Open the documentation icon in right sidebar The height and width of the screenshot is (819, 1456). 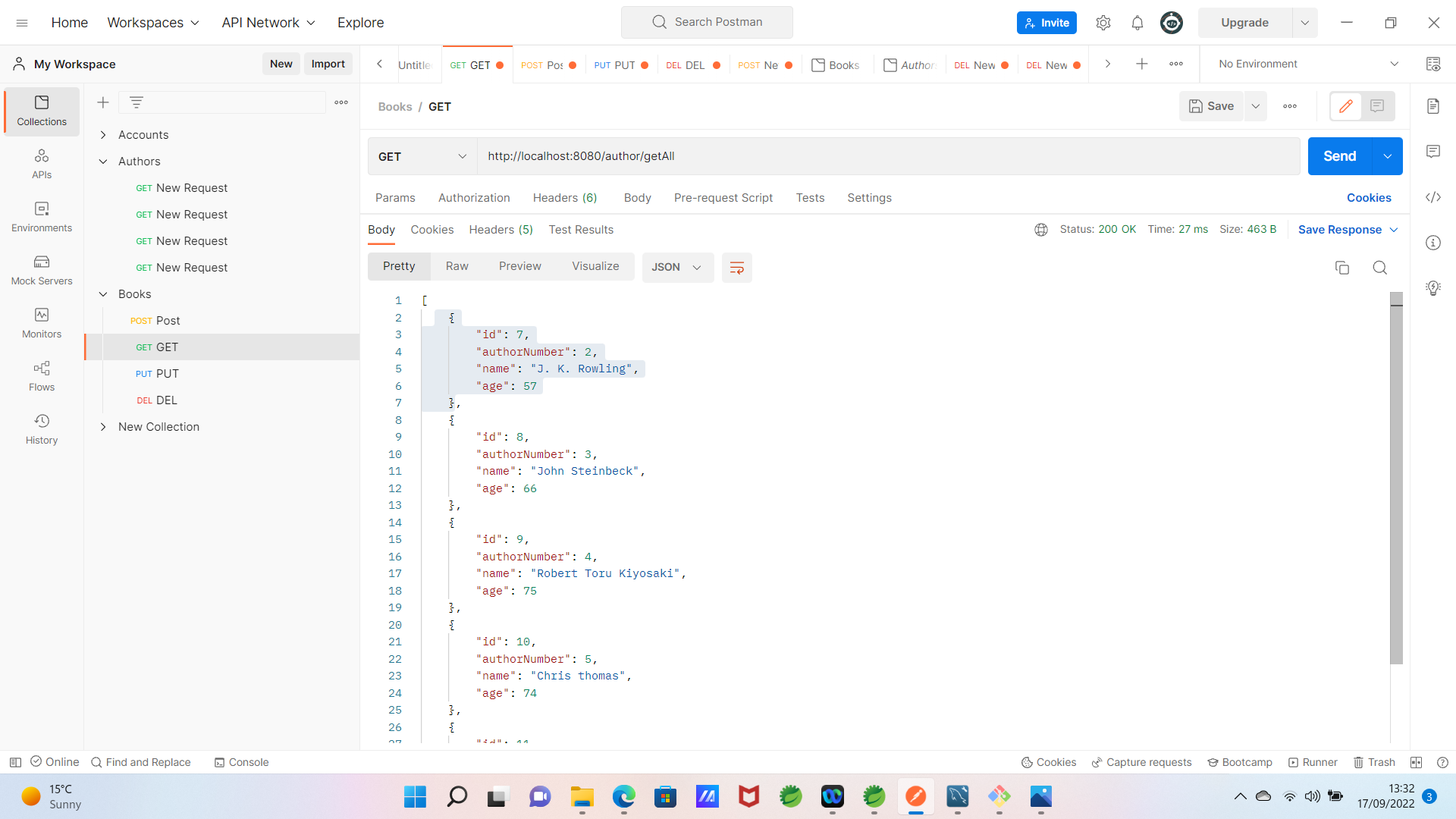tap(1433, 106)
